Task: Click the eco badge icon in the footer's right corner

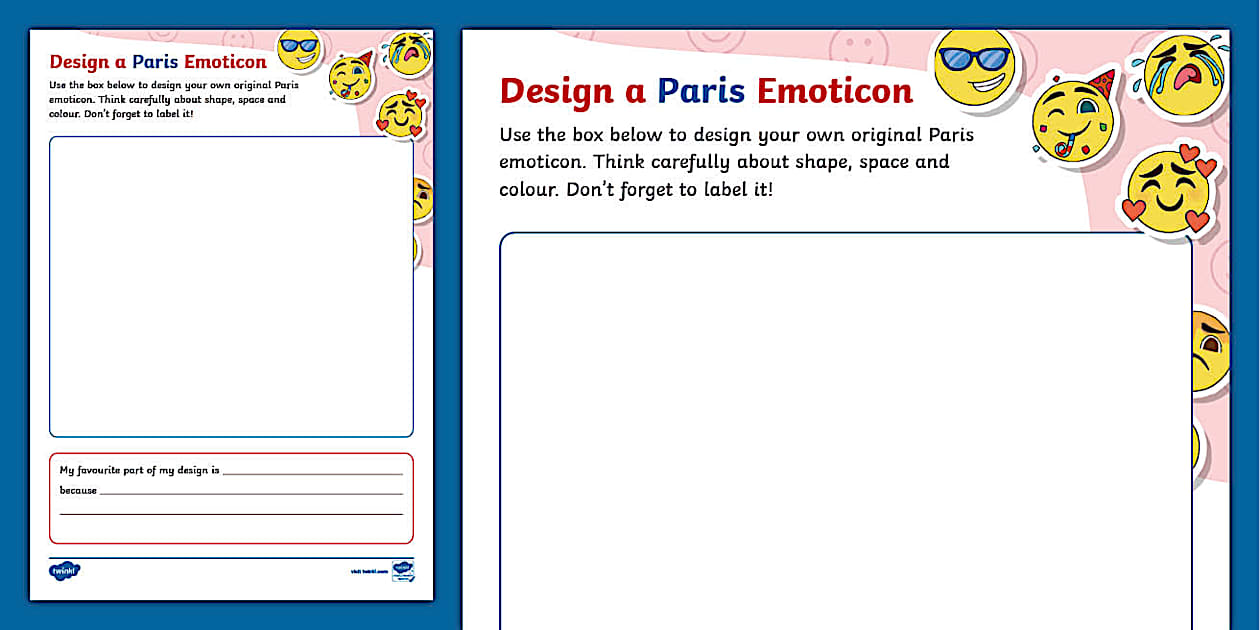Action: [403, 571]
